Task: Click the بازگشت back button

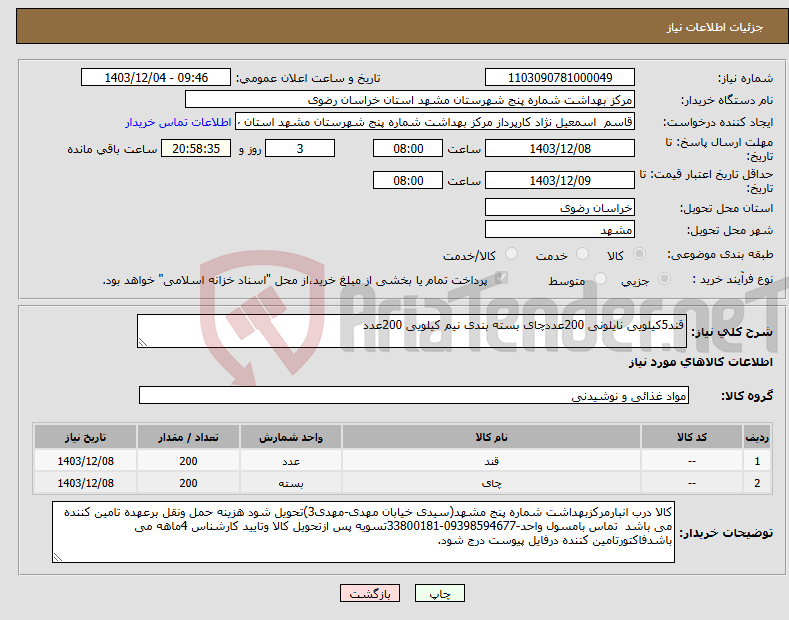Action: 370,594
